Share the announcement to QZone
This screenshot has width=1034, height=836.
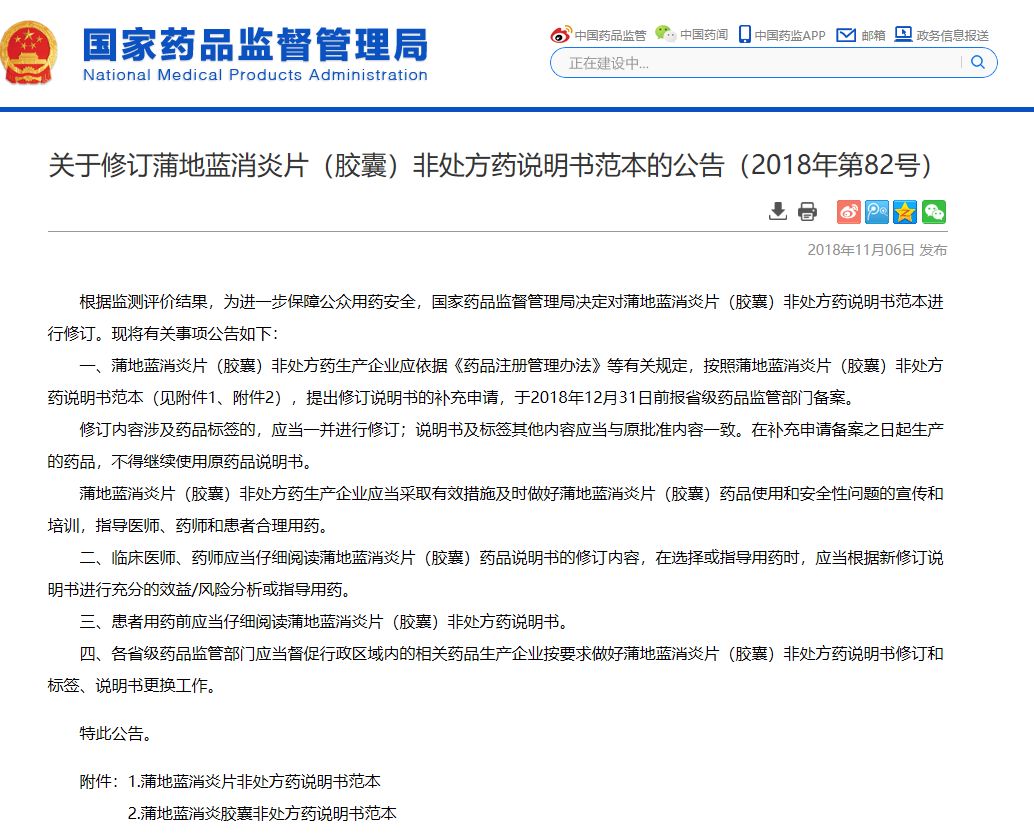pyautogui.click(x=904, y=211)
